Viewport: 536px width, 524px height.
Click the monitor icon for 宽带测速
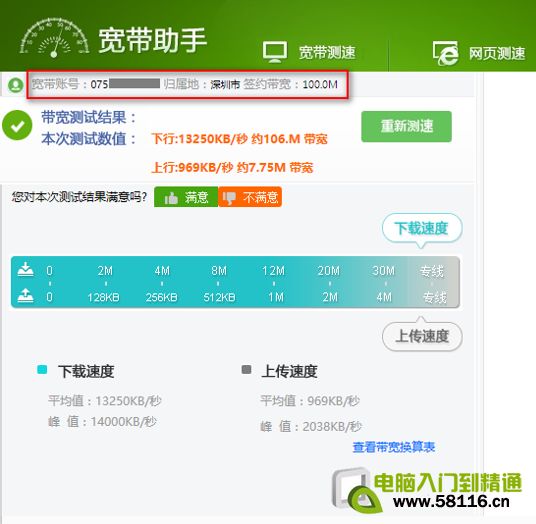pyautogui.click(x=274, y=52)
